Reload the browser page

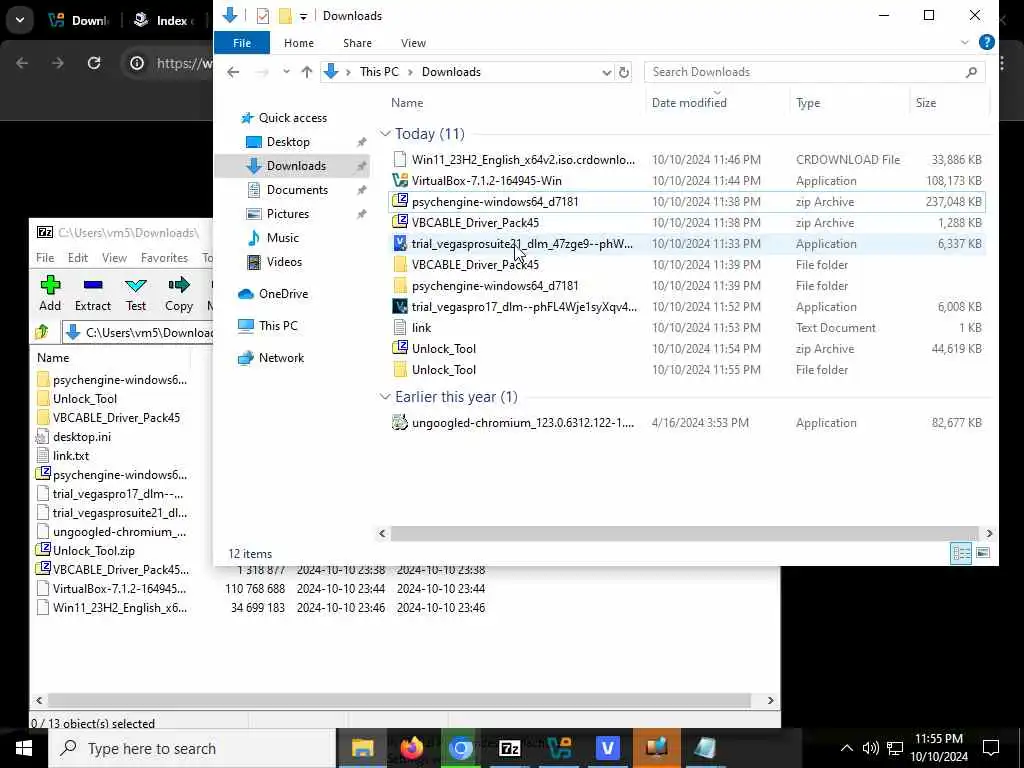[94, 63]
